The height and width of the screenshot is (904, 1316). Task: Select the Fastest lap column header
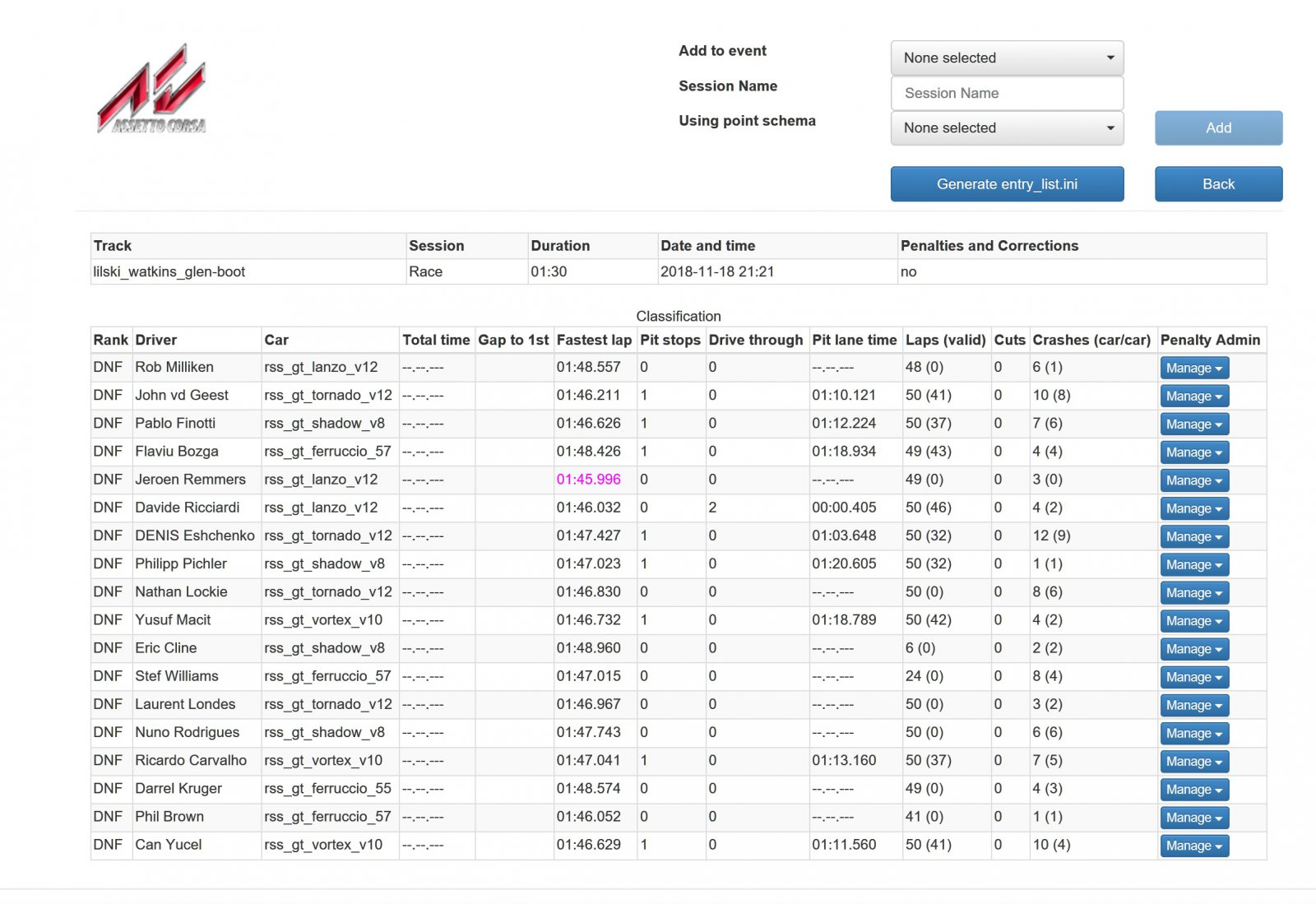(594, 341)
